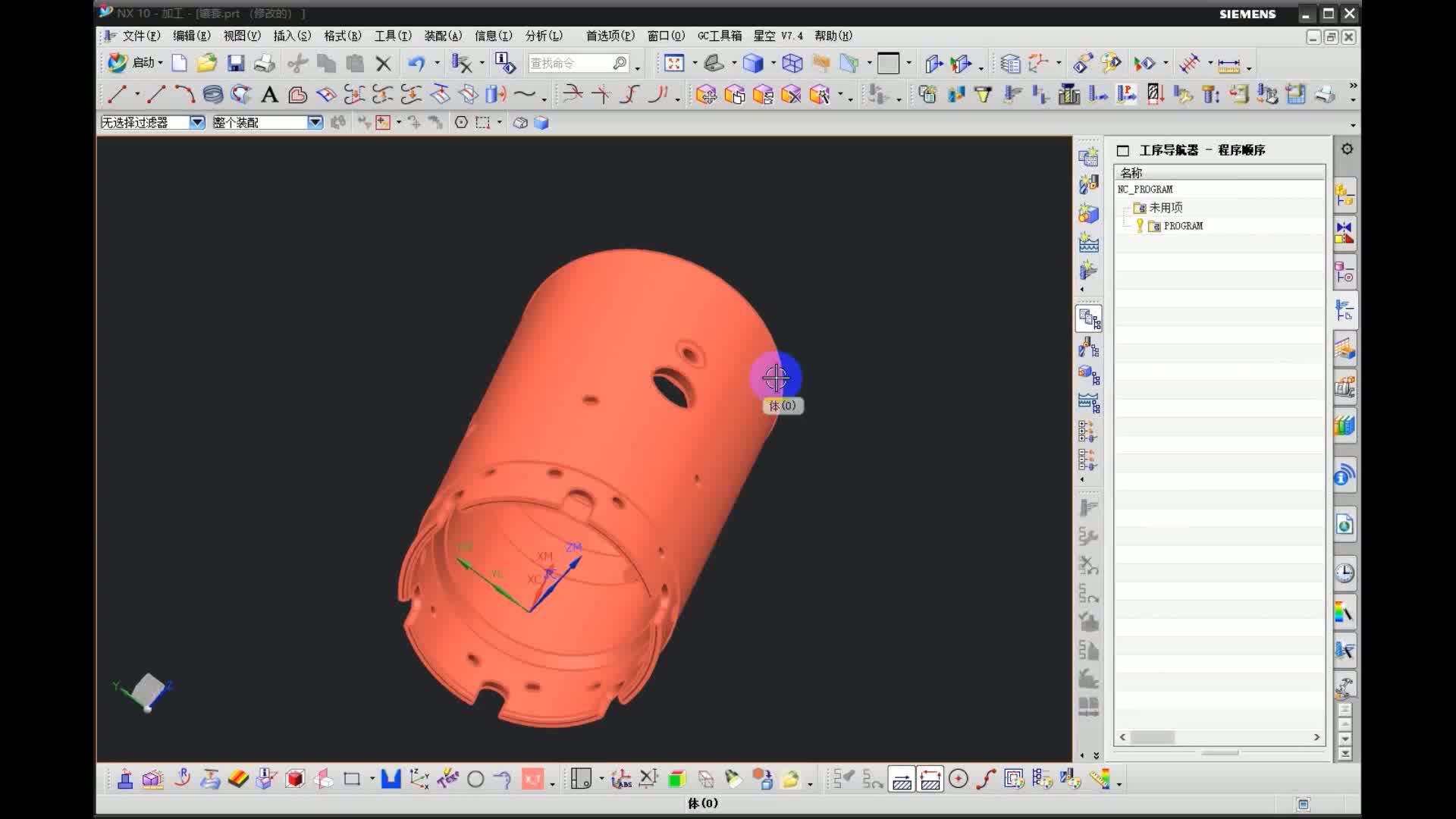The height and width of the screenshot is (819, 1456).
Task: Select body object 体(0) in viewport
Action: coord(774,378)
